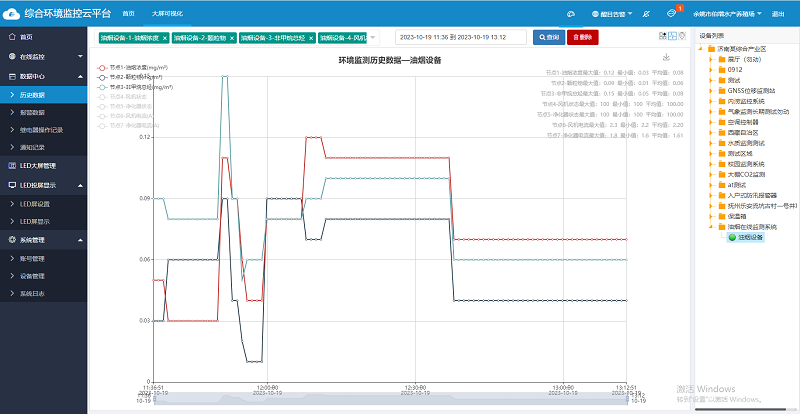This screenshot has width=800, height=414.
Task: Expand the 空调控制器 tree folder
Action: [x=711, y=122]
